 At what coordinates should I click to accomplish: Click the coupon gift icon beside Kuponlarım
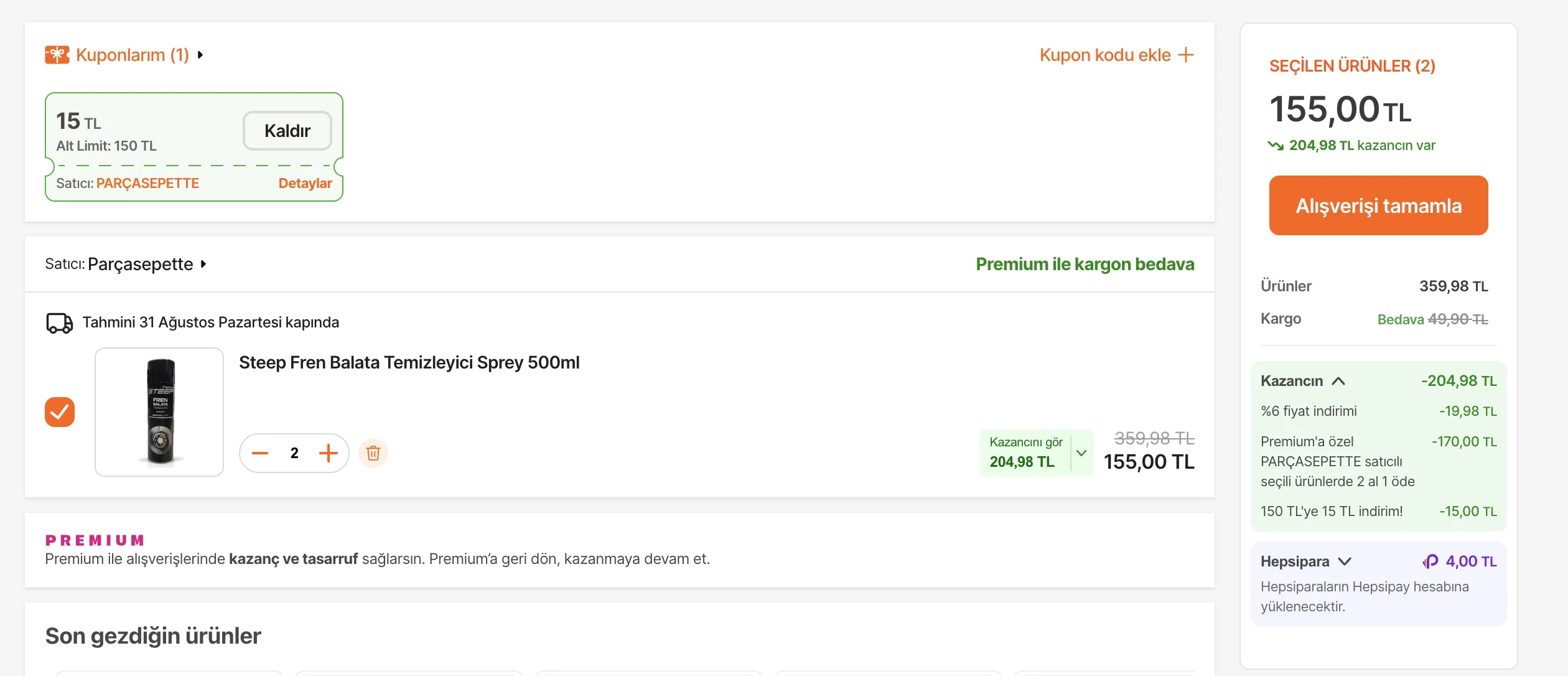pyautogui.click(x=57, y=55)
